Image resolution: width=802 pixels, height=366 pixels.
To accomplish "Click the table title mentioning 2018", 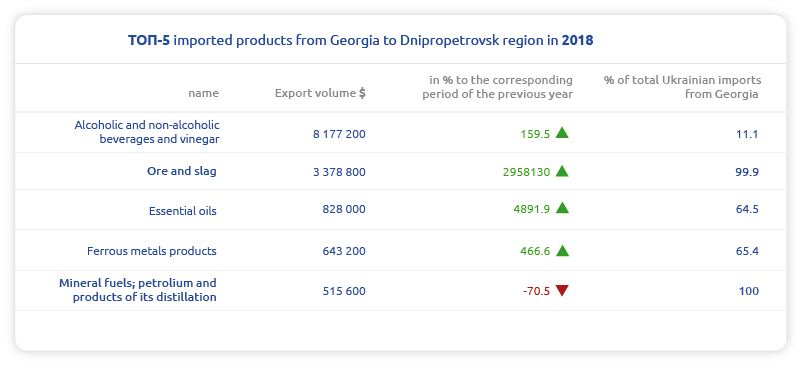I will 360,40.
